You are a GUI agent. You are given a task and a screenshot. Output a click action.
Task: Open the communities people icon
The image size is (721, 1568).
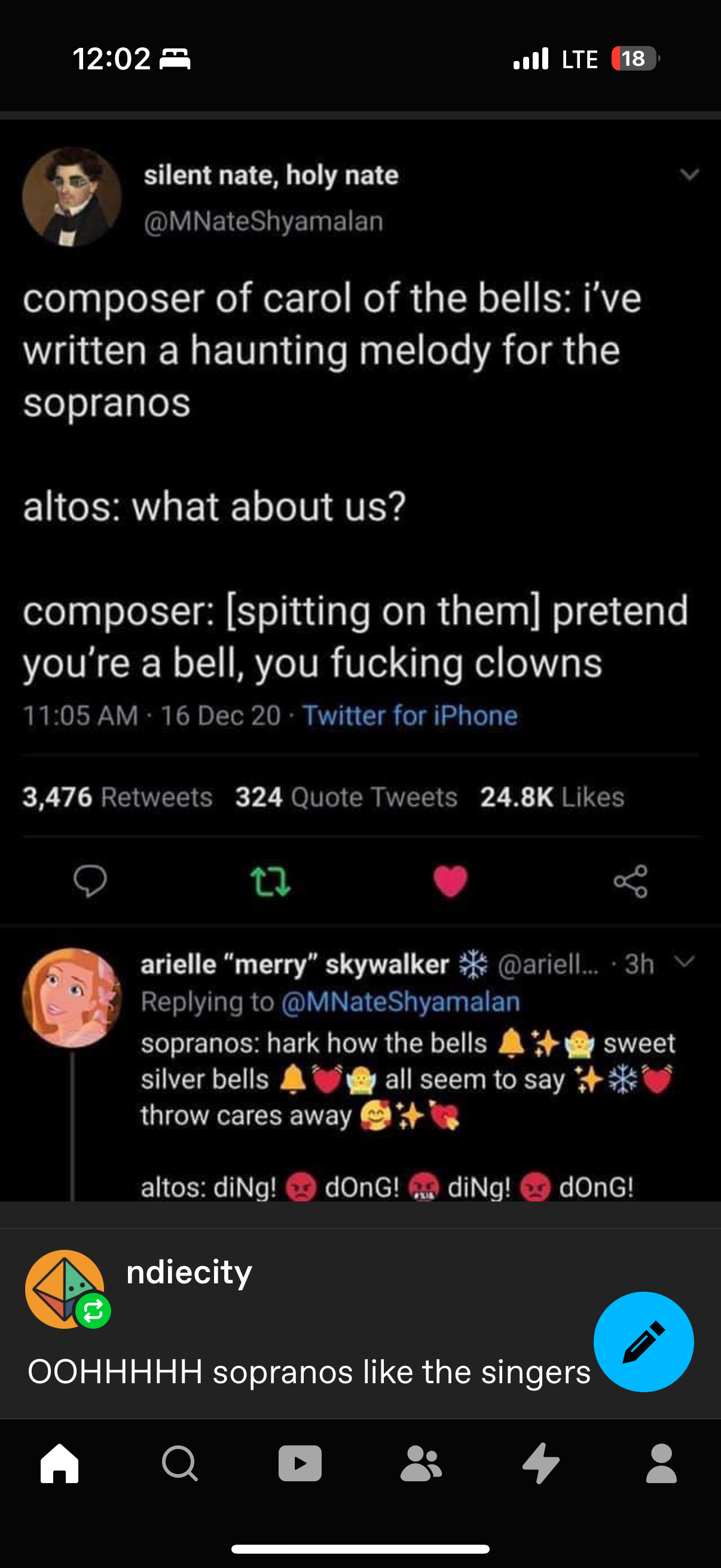click(x=420, y=1463)
